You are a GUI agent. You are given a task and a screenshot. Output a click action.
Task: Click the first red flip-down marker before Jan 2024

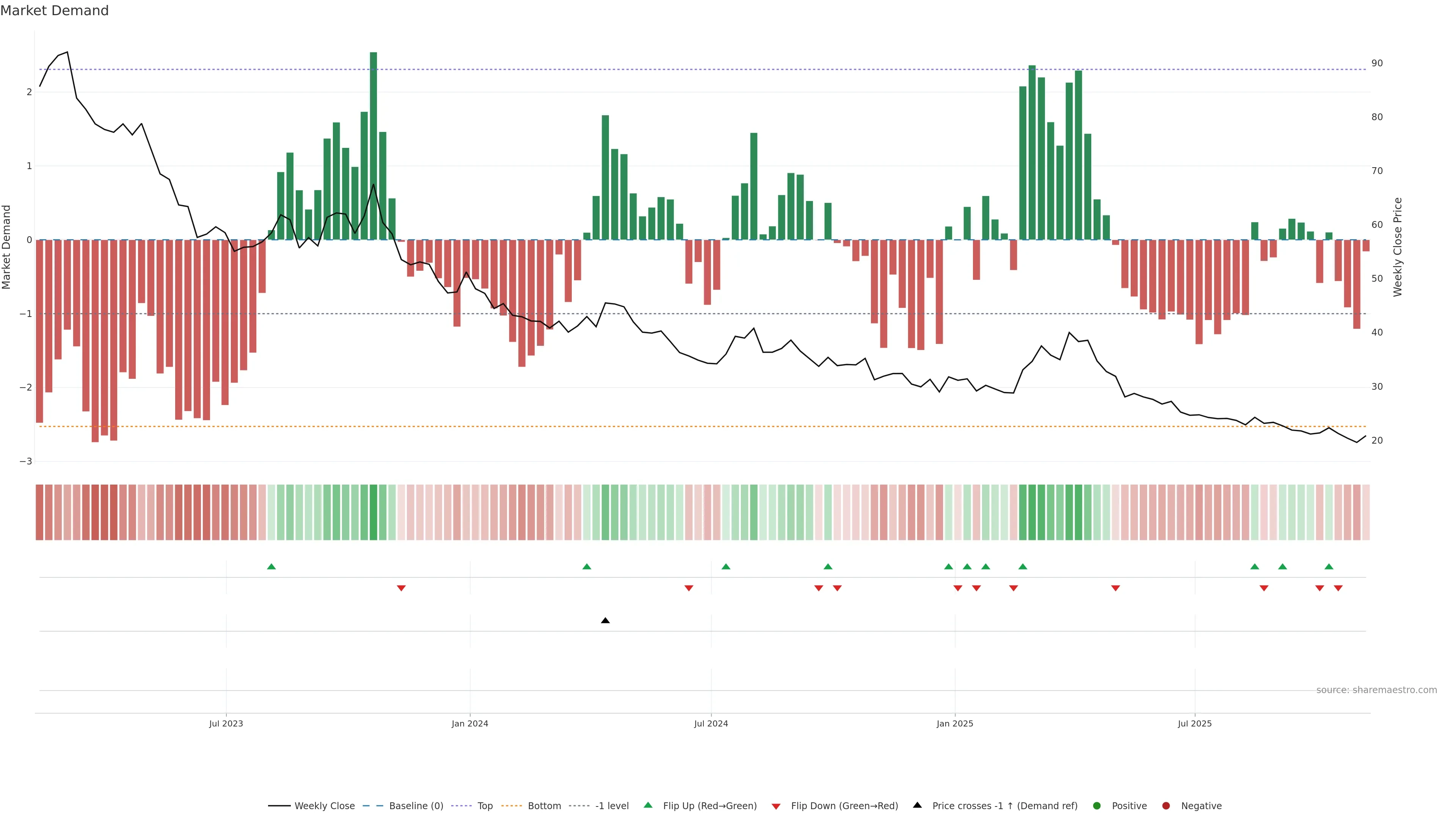click(401, 588)
